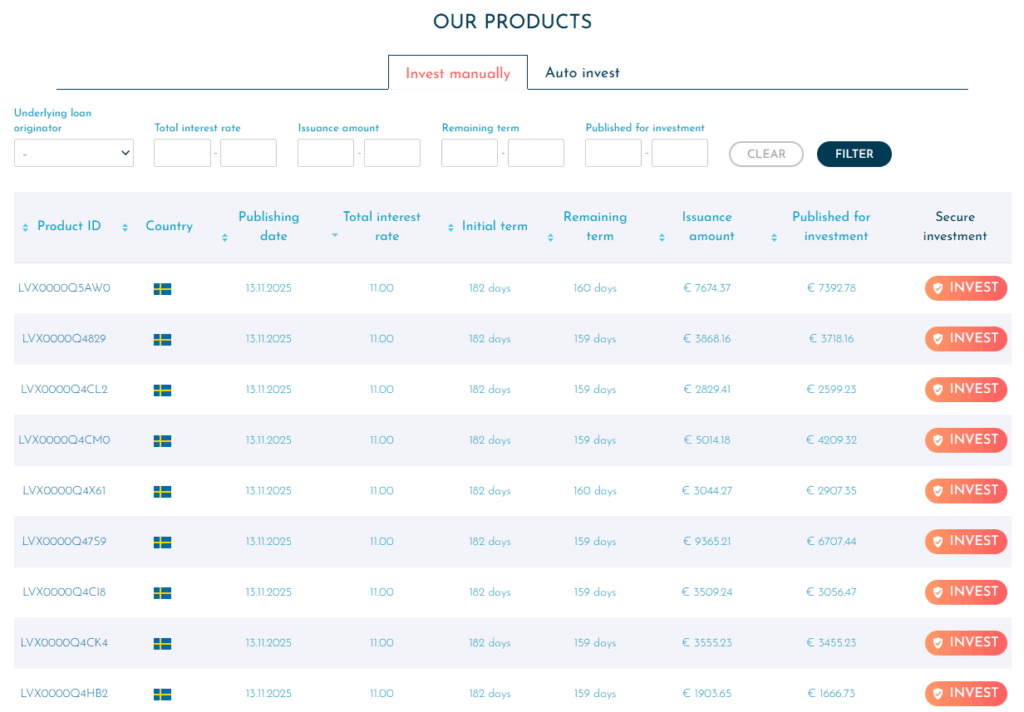The image size is (1024, 712).
Task: Select minimum Remaining term input box
Action: tap(469, 153)
